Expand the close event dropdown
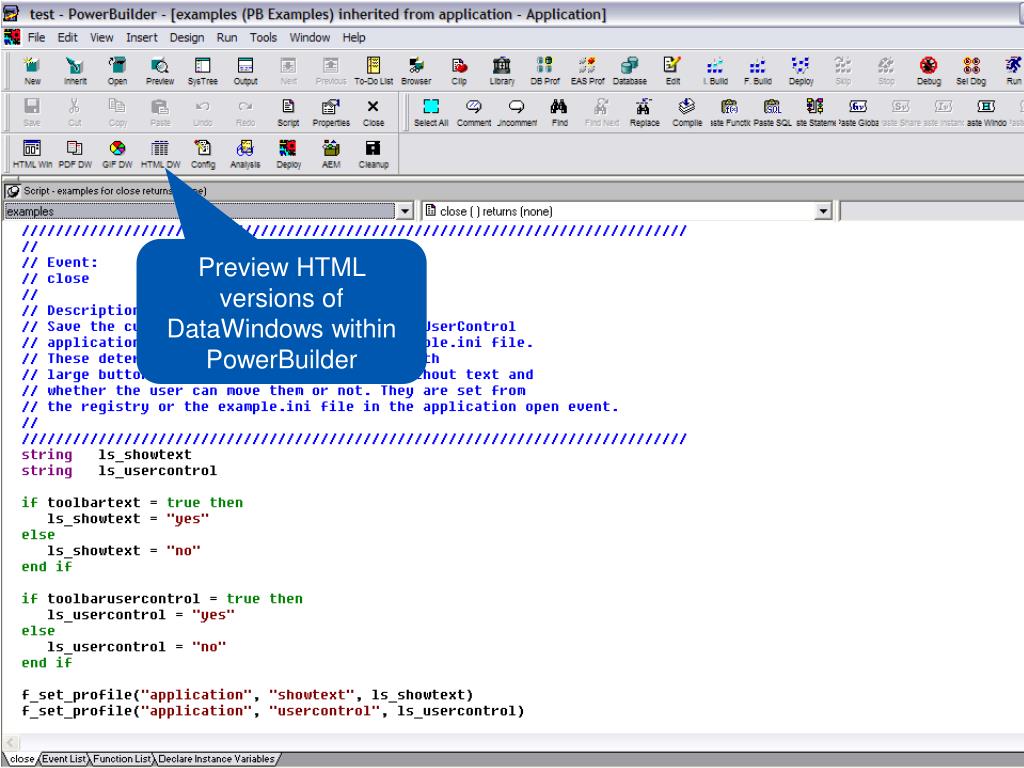 pyautogui.click(x=823, y=212)
